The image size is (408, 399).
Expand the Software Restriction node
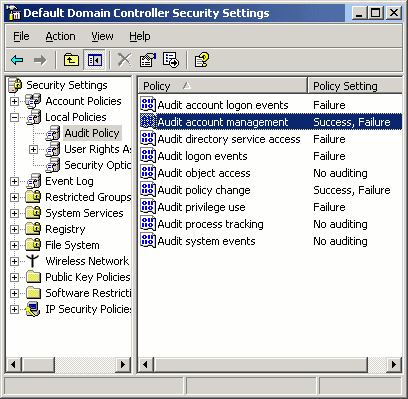pos(14,293)
